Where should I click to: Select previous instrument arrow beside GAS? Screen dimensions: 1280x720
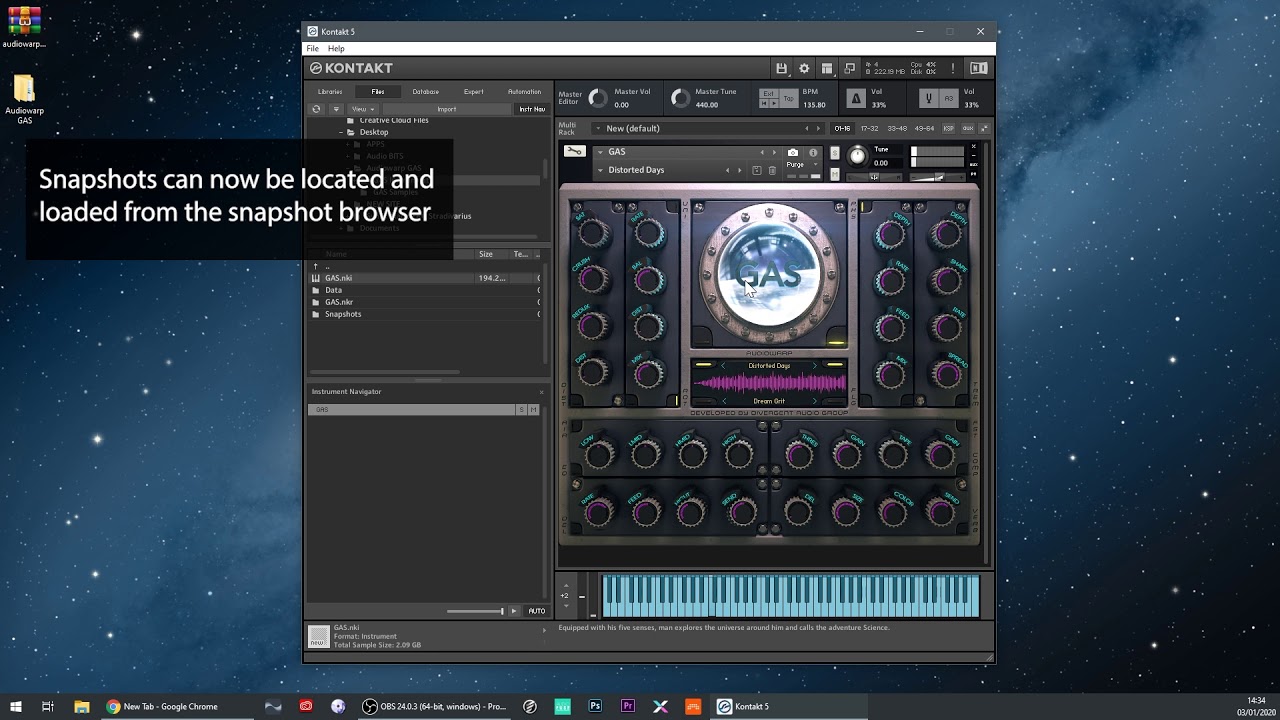(x=762, y=152)
